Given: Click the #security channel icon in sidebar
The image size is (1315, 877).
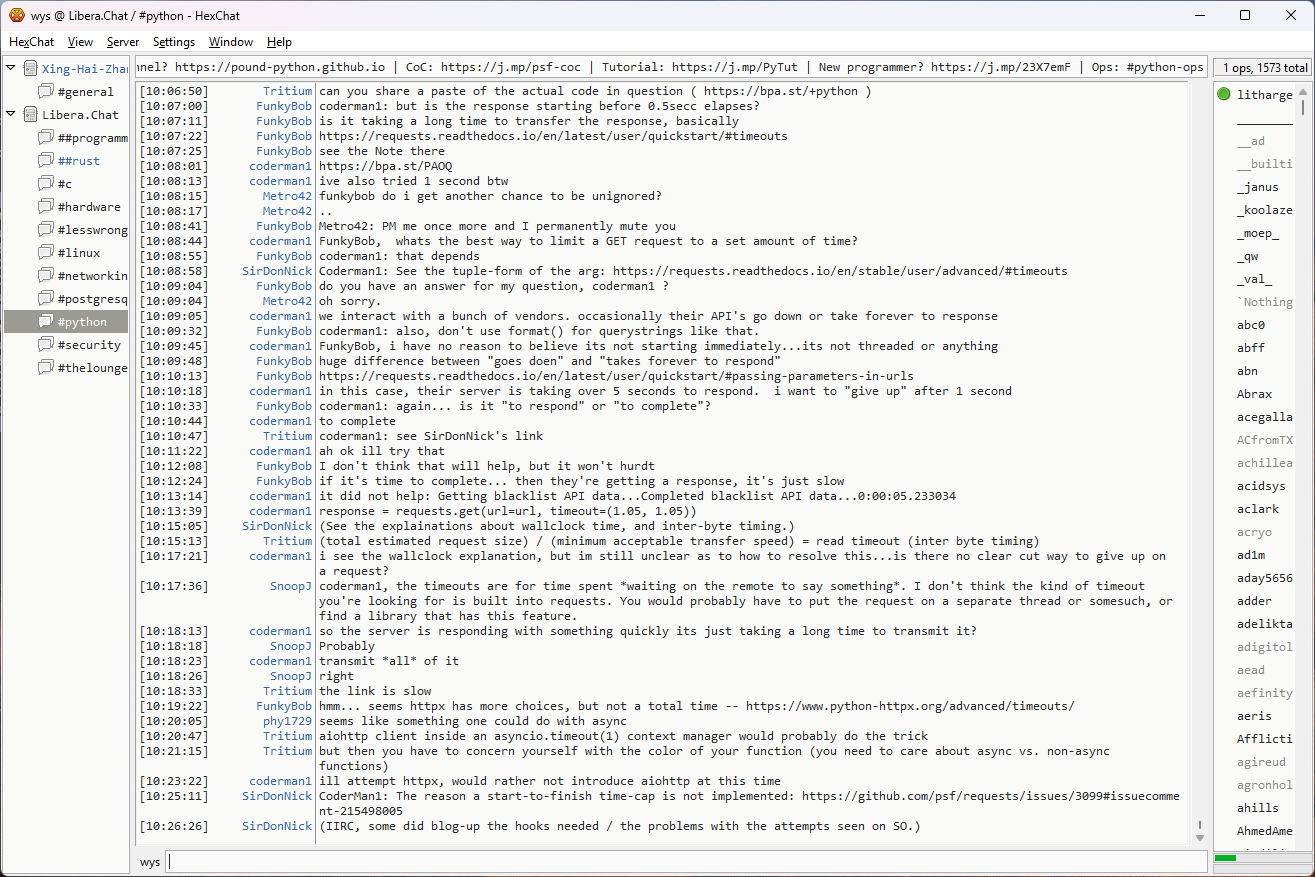Looking at the screenshot, I should (x=45, y=345).
